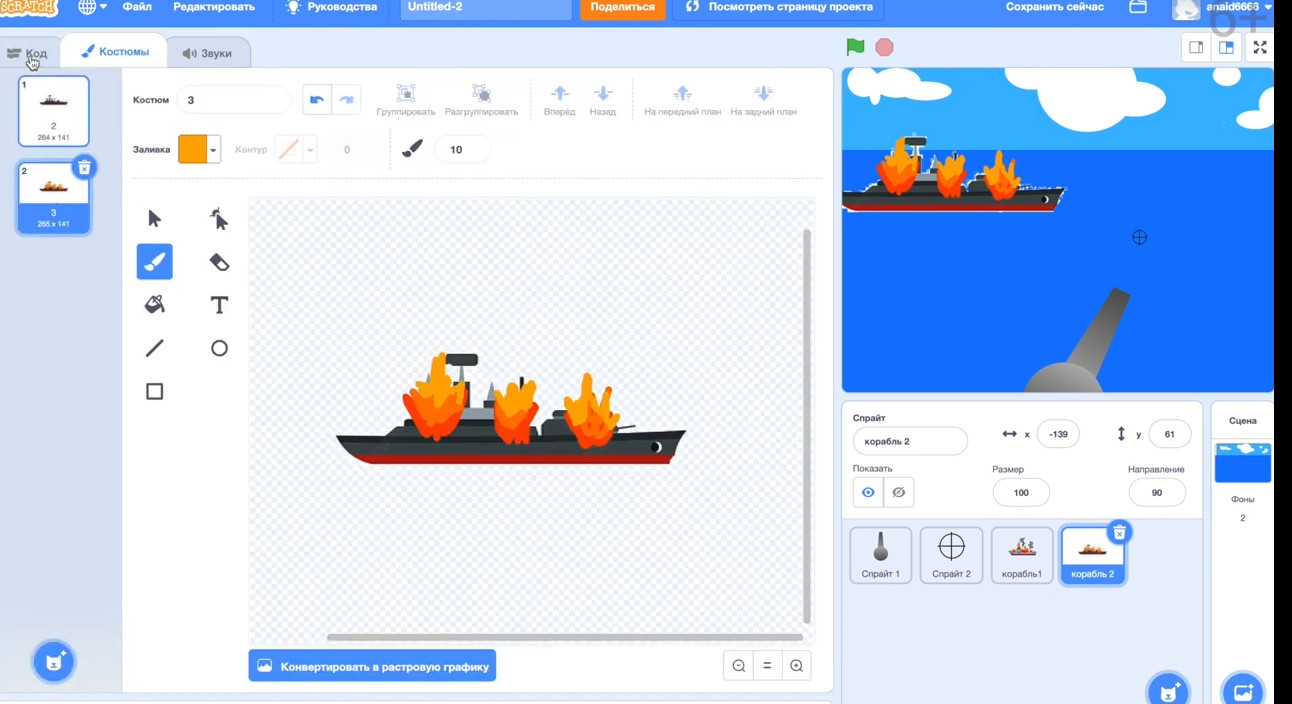Click the orange fill color swatch
Viewport: 1292px width, 704px height.
[x=192, y=149]
